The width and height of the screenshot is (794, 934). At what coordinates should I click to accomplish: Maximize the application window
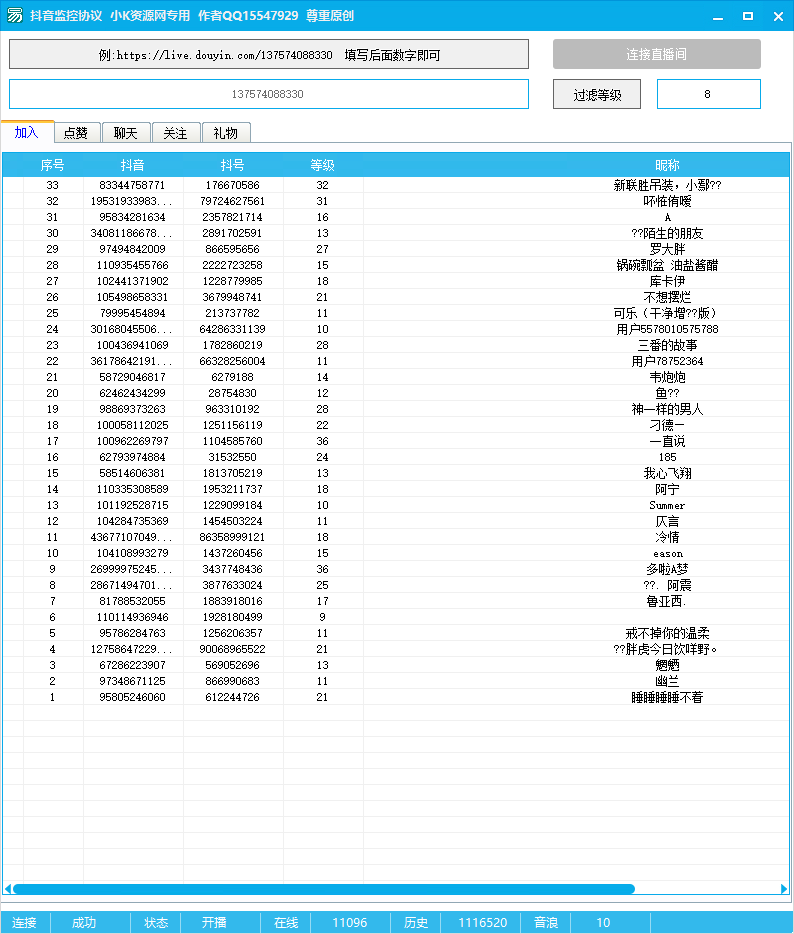click(x=747, y=16)
